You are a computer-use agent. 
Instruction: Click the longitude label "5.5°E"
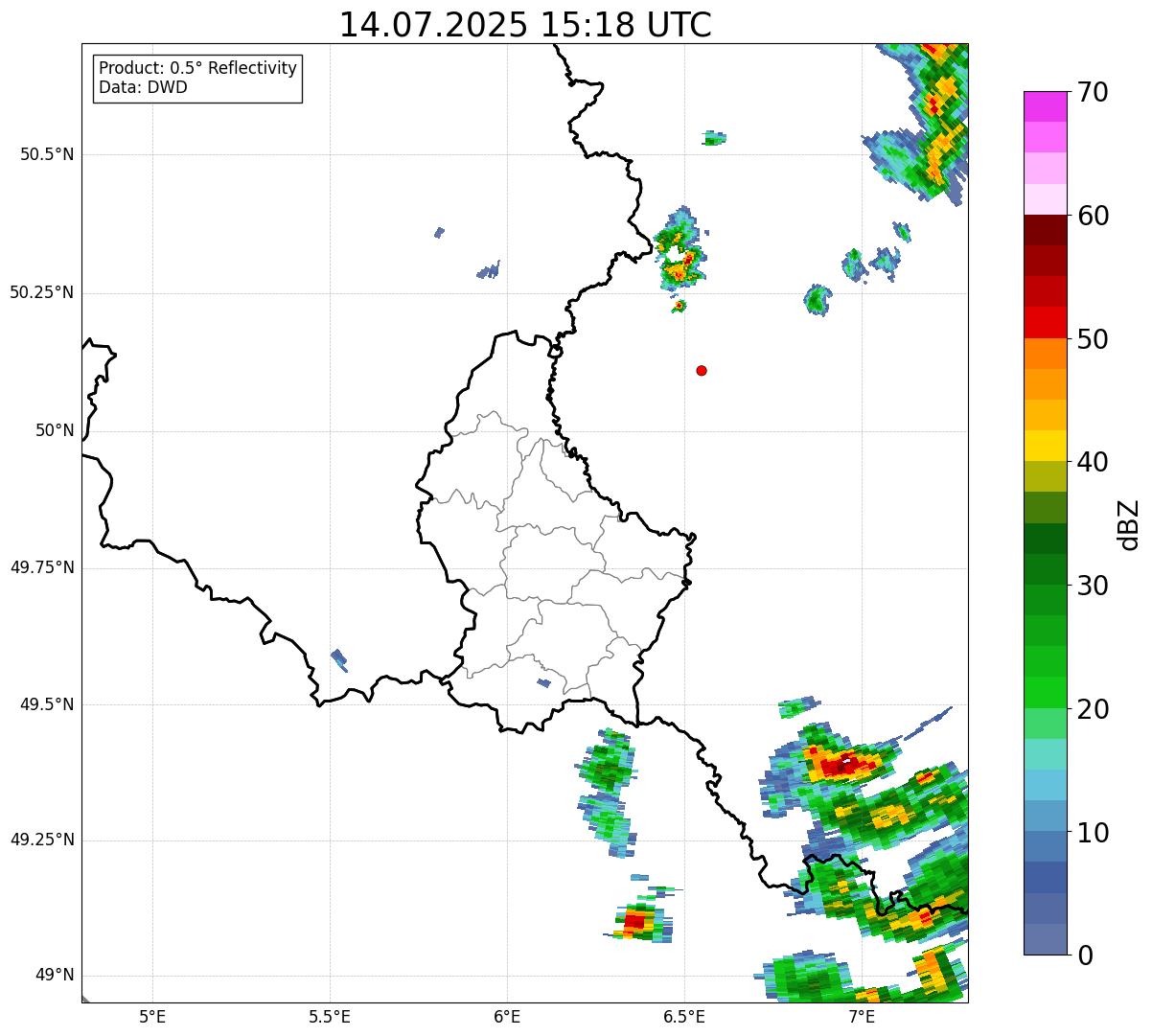(330, 1016)
